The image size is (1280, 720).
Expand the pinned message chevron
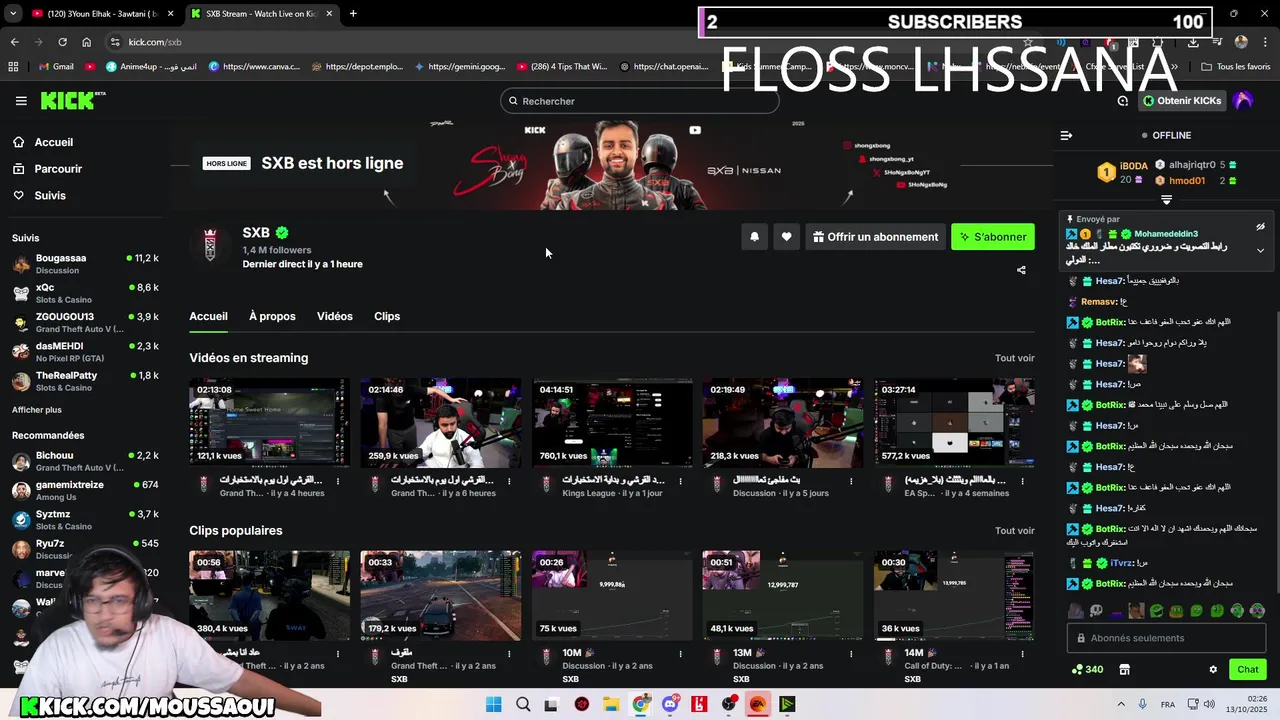click(1260, 250)
